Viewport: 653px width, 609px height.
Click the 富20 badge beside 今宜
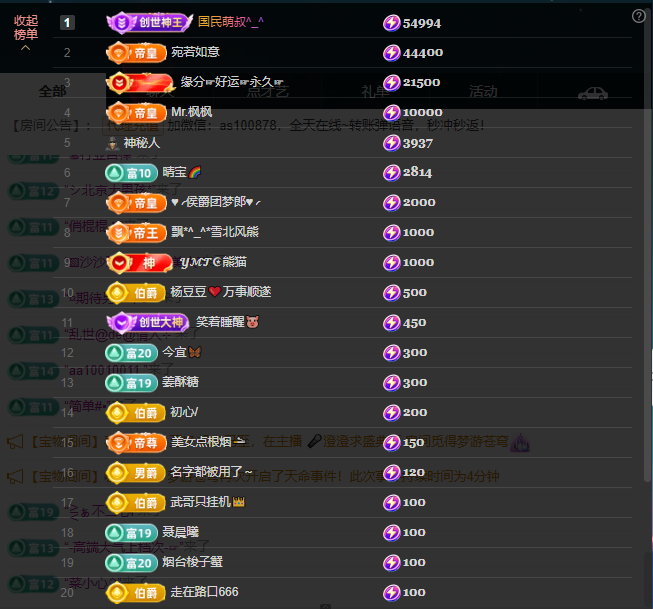coord(131,353)
